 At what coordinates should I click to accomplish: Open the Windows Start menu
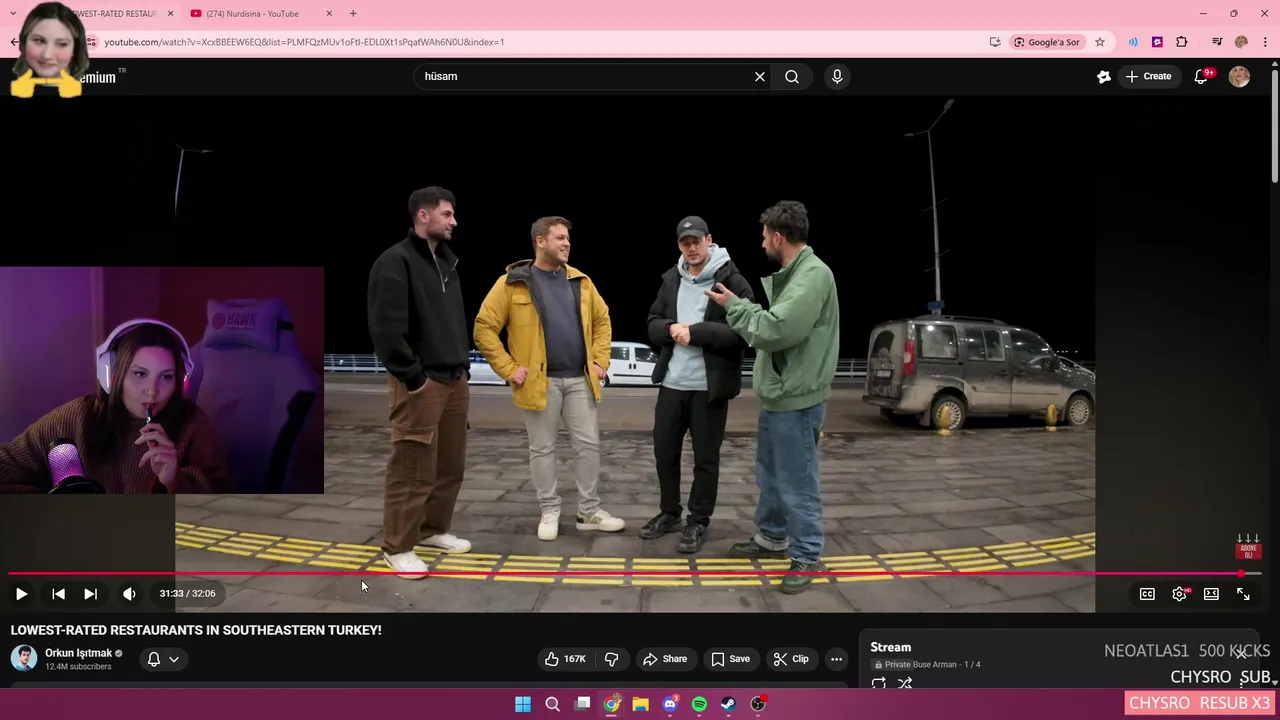point(523,704)
